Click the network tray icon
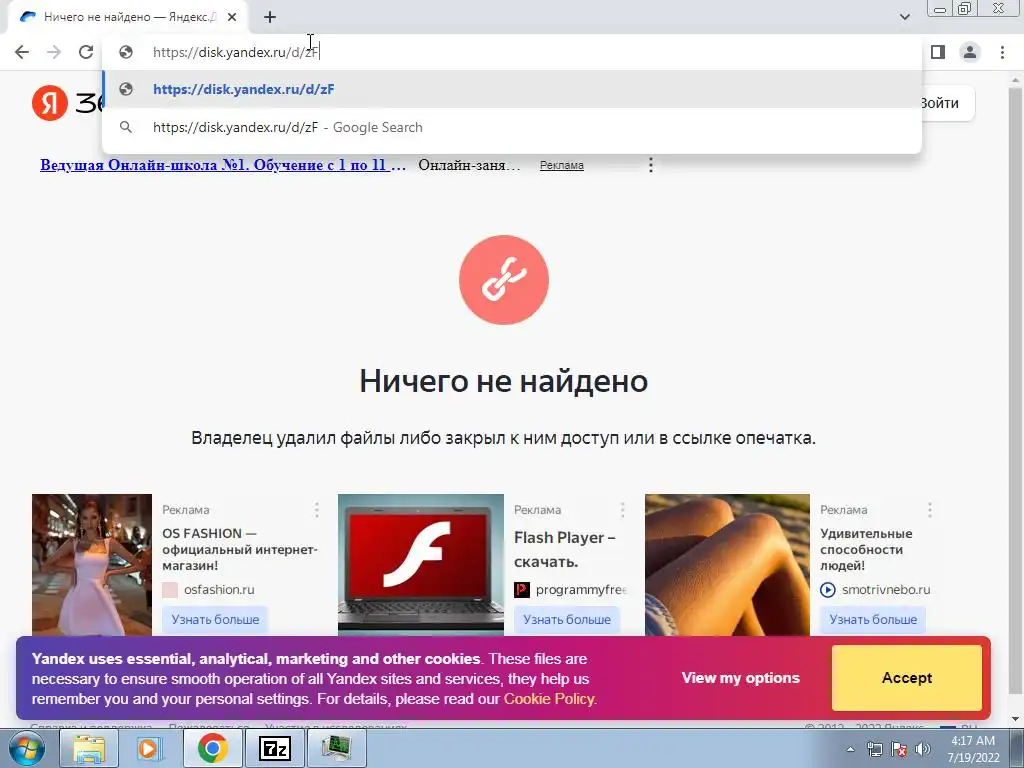The width and height of the screenshot is (1024, 768). pyautogui.click(x=874, y=749)
